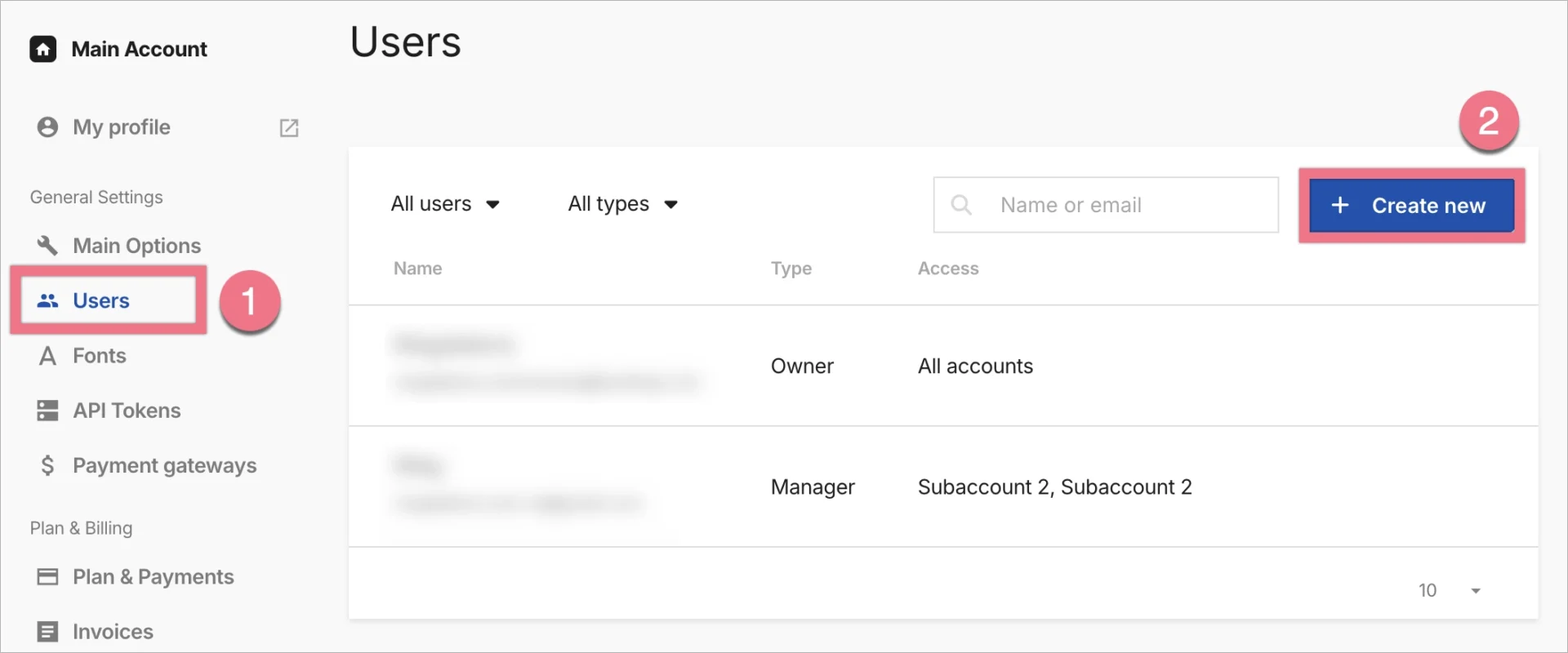Click the Fonts letter A icon

click(x=48, y=356)
